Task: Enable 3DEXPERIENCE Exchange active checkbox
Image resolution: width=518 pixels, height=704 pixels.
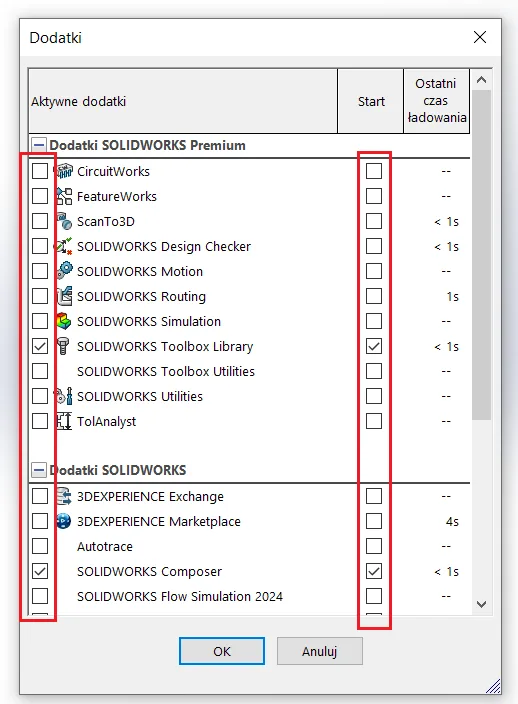Action: click(x=40, y=496)
